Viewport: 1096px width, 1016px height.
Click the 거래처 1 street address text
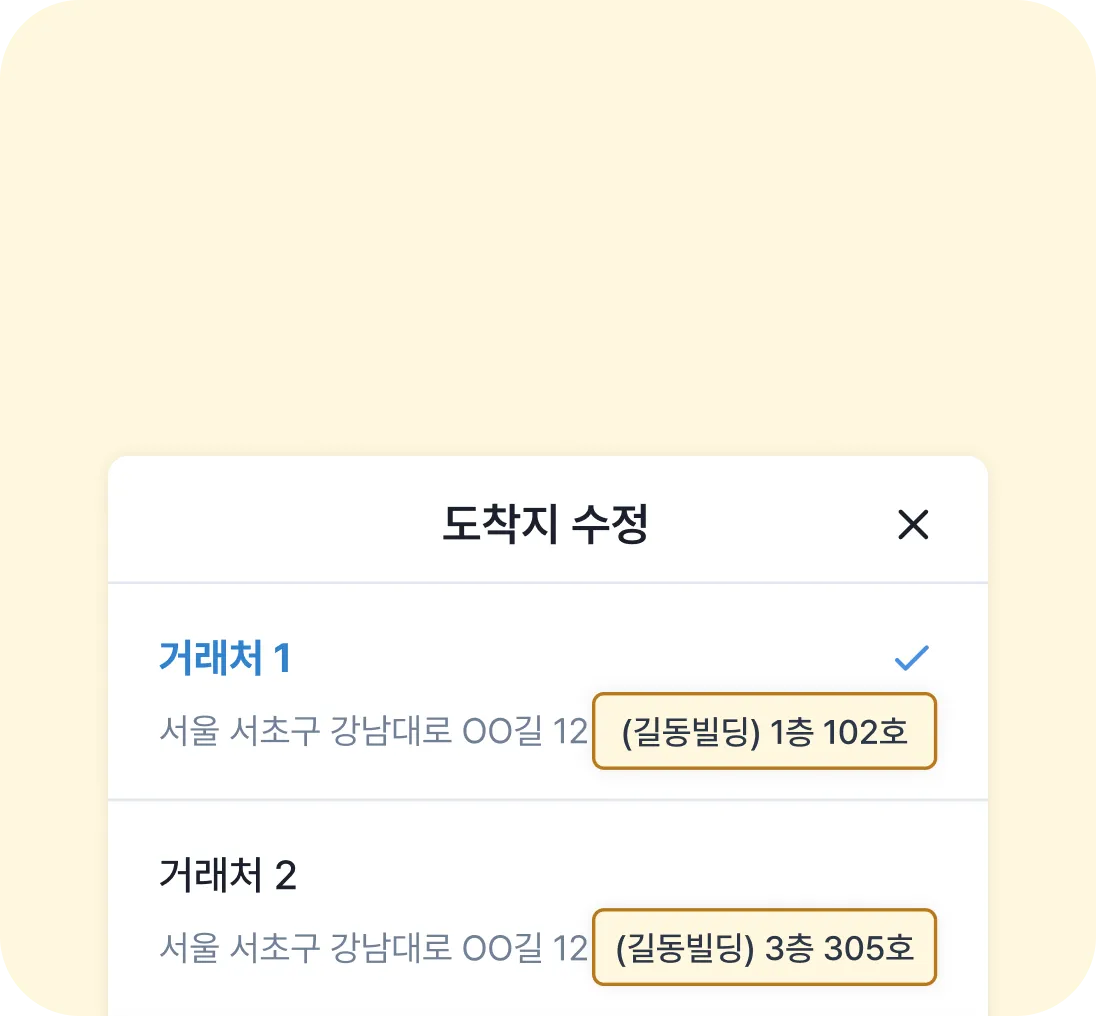[373, 732]
